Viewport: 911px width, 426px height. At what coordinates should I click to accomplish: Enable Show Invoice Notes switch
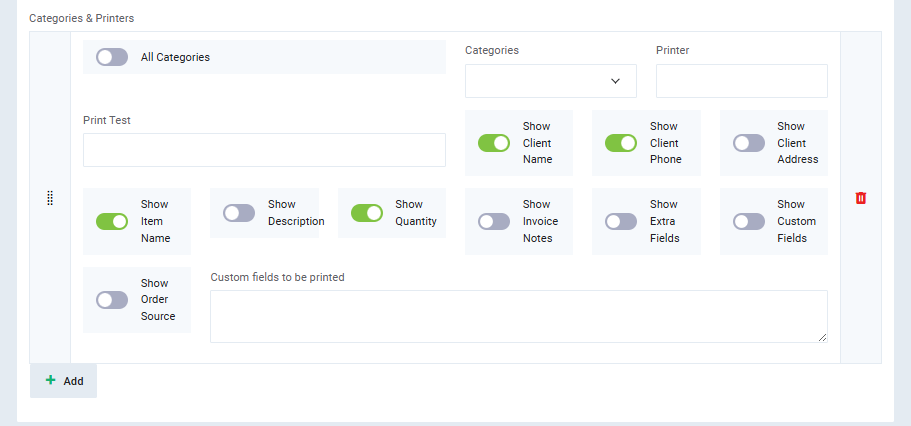pyautogui.click(x=494, y=221)
